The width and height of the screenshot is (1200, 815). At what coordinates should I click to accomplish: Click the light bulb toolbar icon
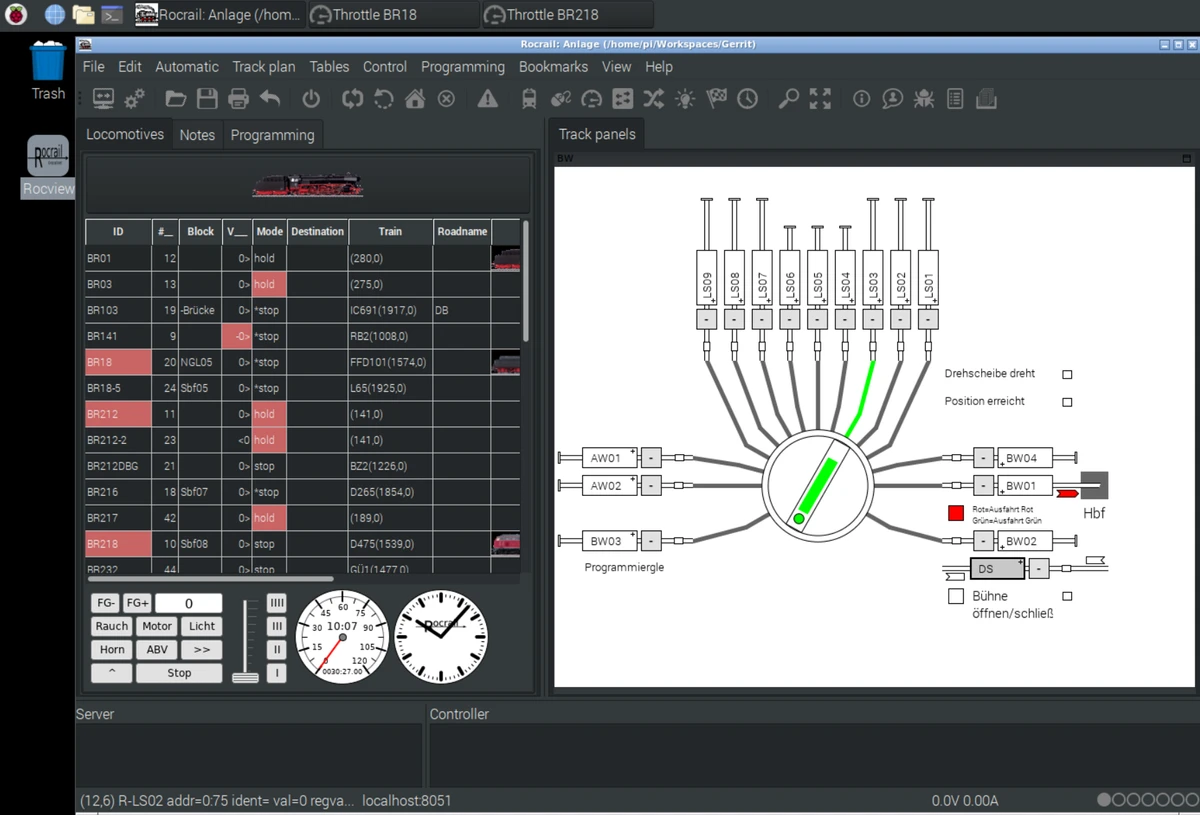tap(685, 99)
